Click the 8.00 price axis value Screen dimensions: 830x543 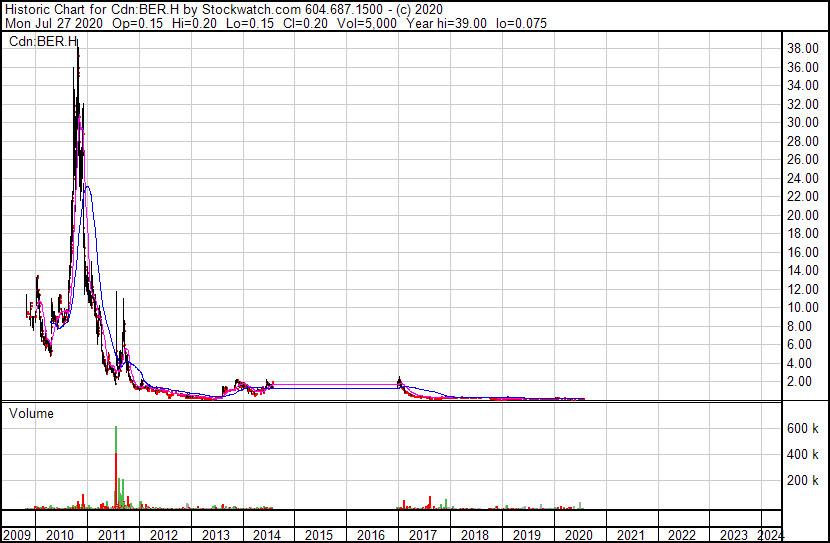tap(799, 327)
